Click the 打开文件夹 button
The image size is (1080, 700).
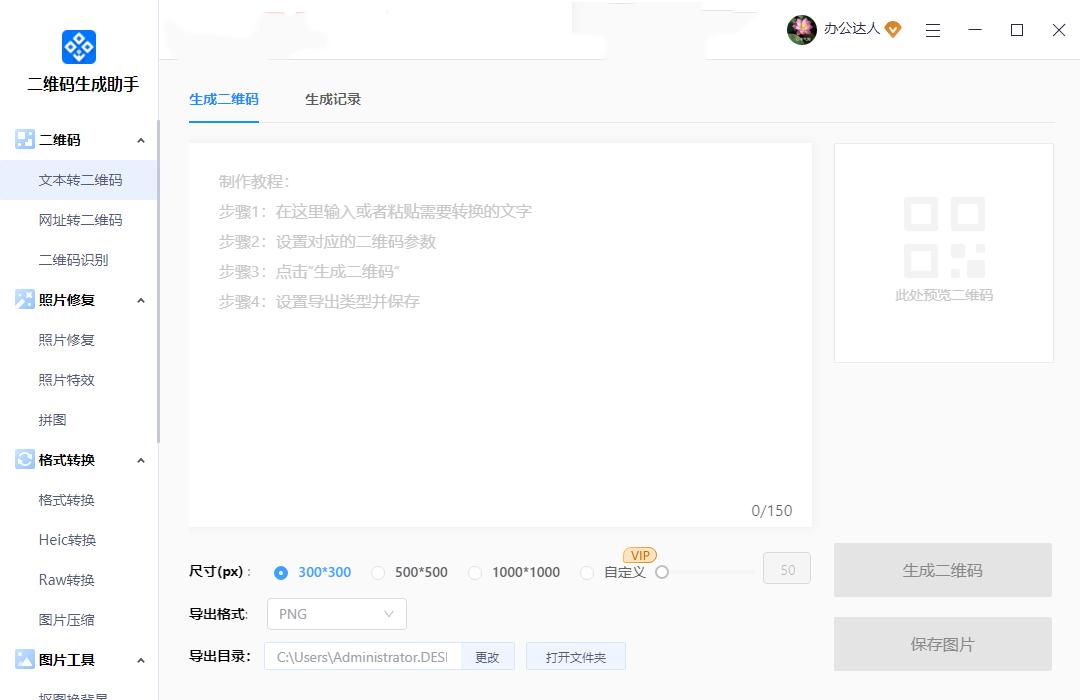click(x=576, y=656)
